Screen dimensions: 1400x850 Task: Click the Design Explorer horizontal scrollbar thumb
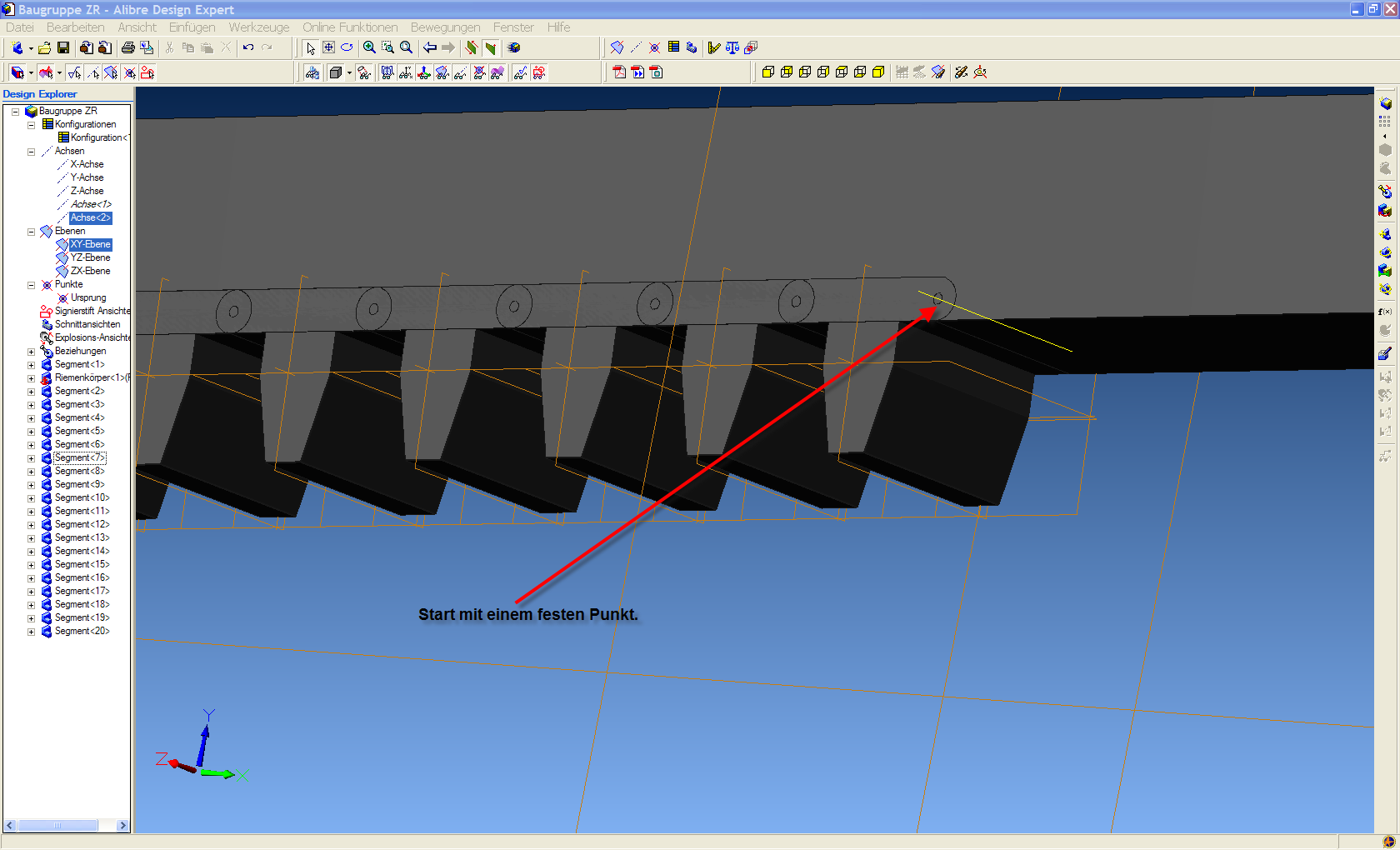click(x=57, y=826)
